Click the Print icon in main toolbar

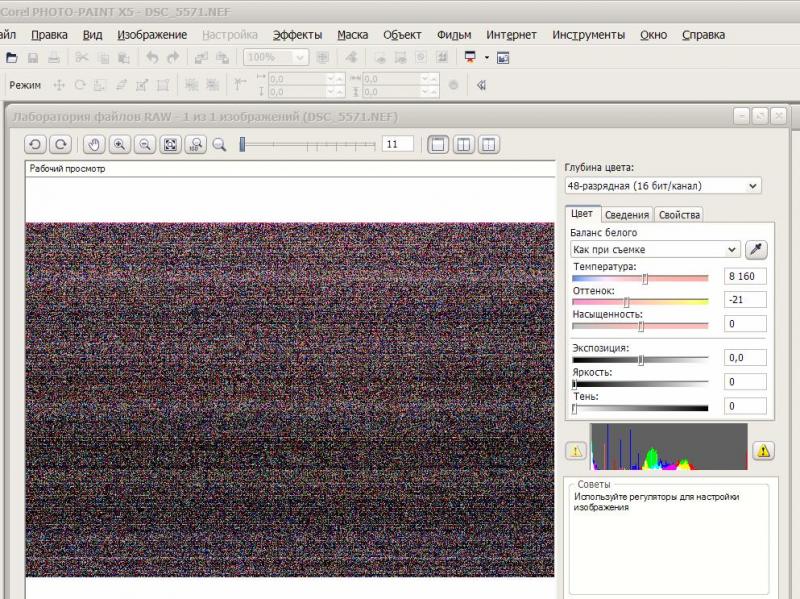[x=54, y=58]
